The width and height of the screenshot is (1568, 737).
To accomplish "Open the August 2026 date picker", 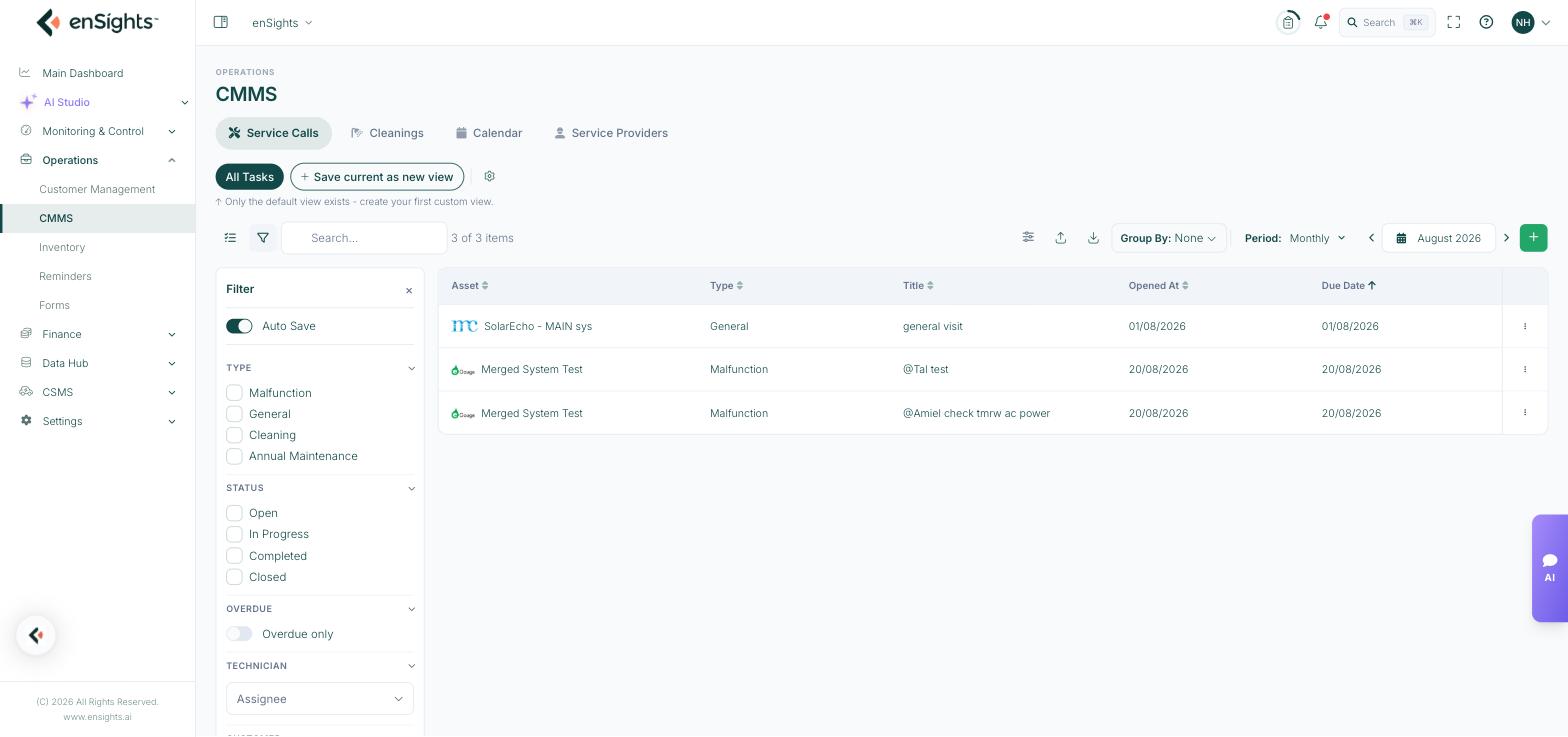I will tap(1438, 238).
